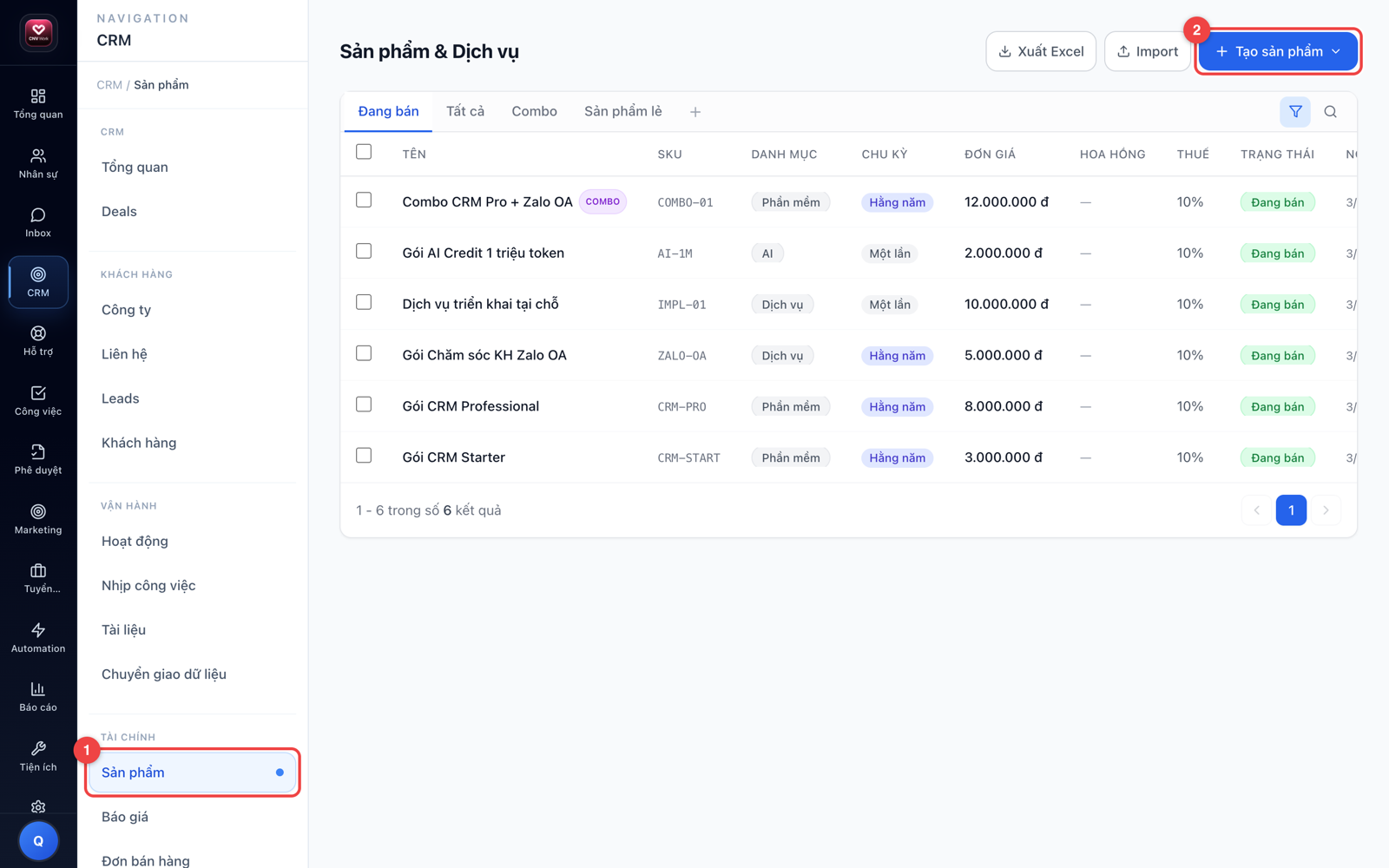Toggle the filter funnel icon
This screenshot has width=1389, height=868.
click(x=1295, y=111)
